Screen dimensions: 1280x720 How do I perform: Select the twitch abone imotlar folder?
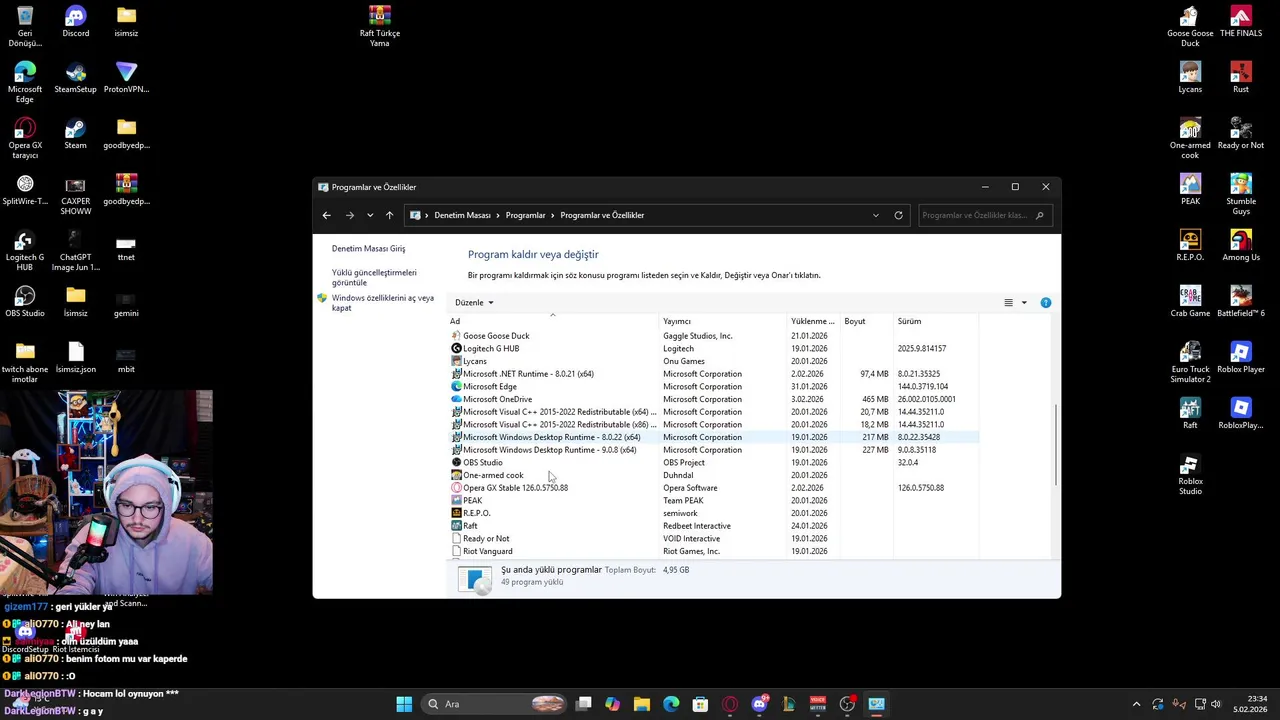pos(25,363)
